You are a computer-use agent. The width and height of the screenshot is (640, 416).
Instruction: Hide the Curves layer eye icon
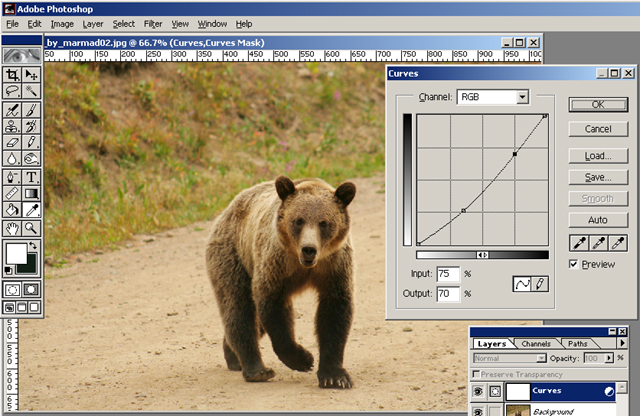coord(479,392)
